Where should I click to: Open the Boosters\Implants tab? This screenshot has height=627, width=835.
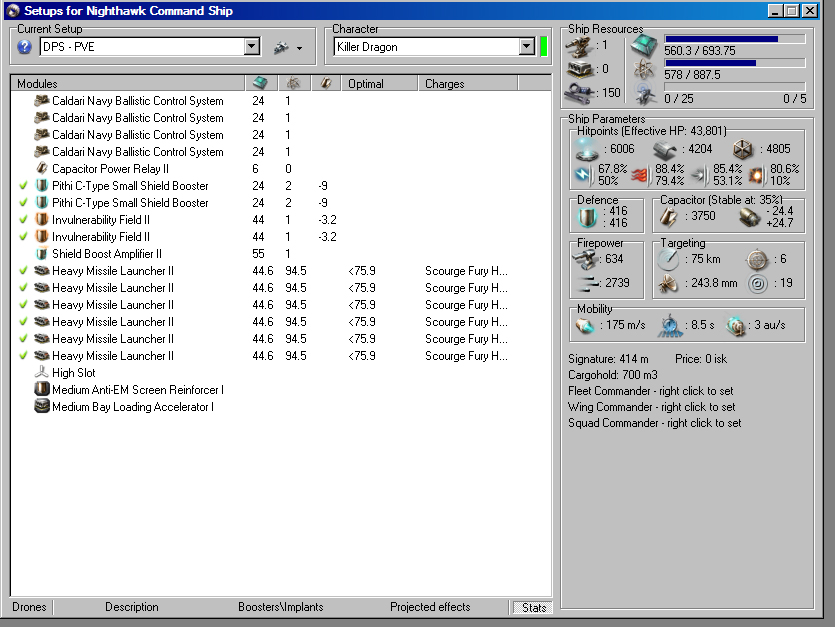coord(281,607)
